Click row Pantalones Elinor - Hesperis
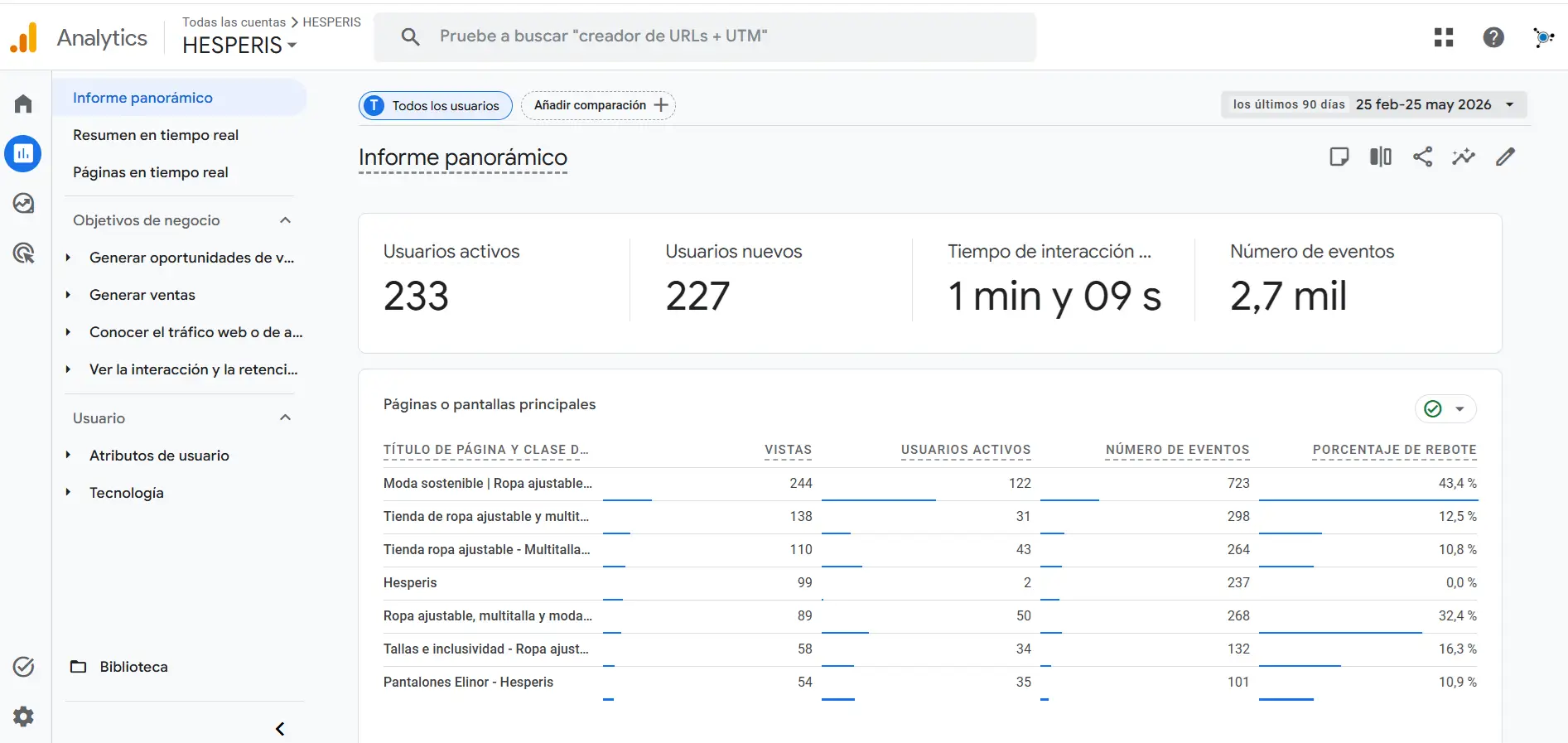 [930, 683]
